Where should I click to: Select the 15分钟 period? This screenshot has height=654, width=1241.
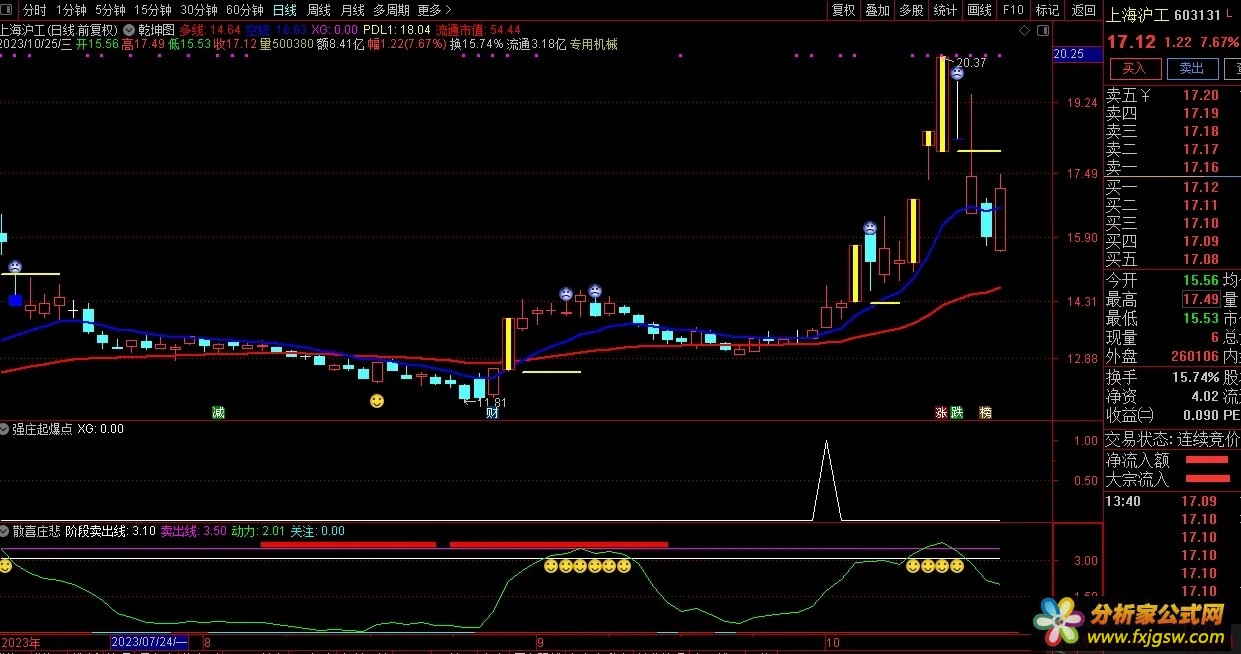[x=153, y=10]
